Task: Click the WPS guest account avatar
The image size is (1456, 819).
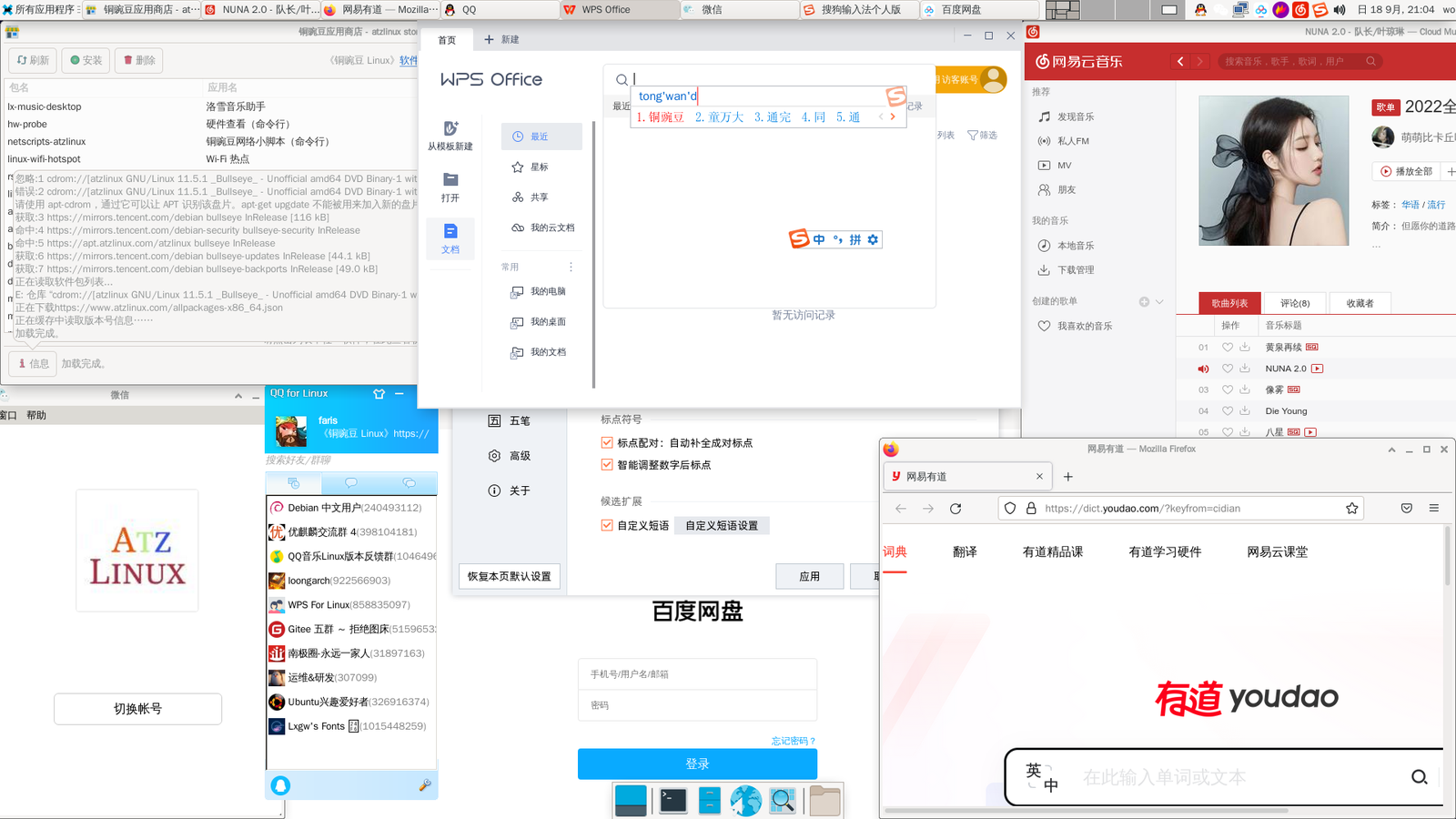Action: coord(994,79)
